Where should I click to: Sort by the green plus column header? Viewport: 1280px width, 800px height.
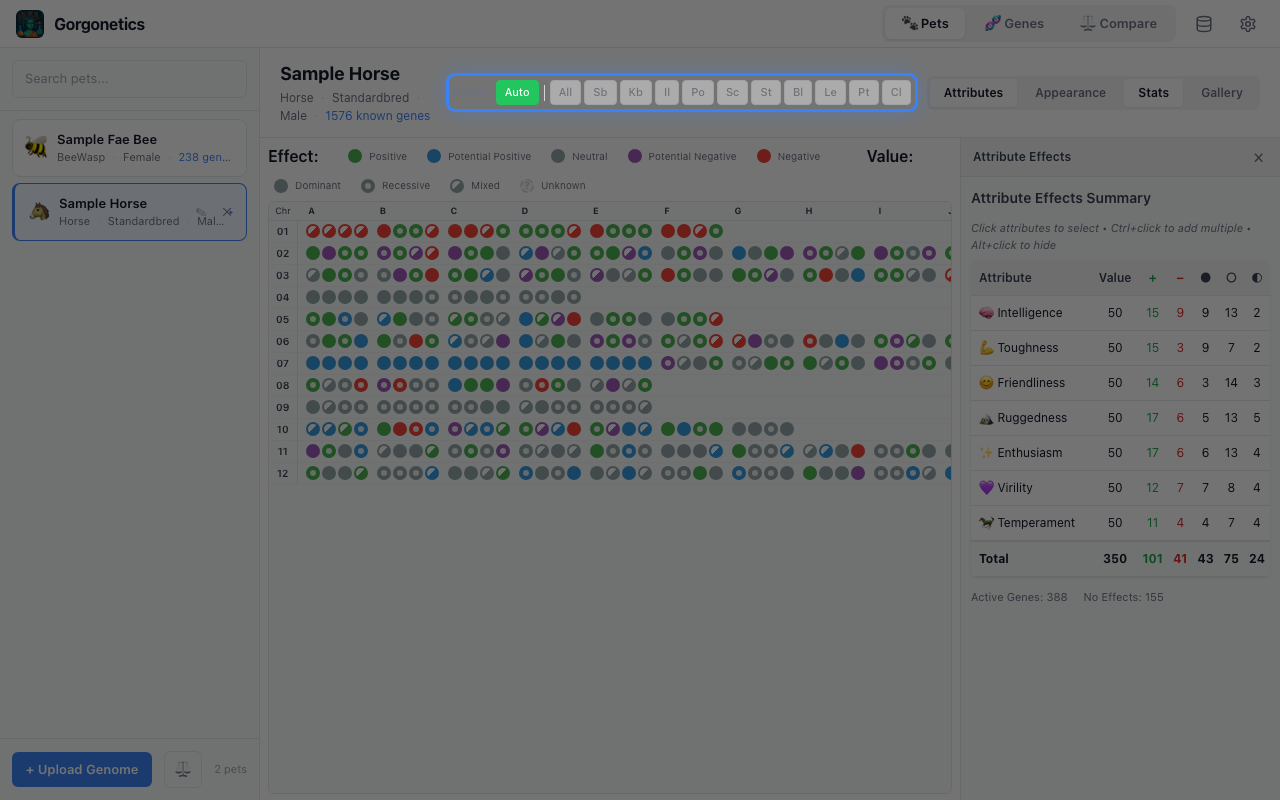pos(1152,278)
